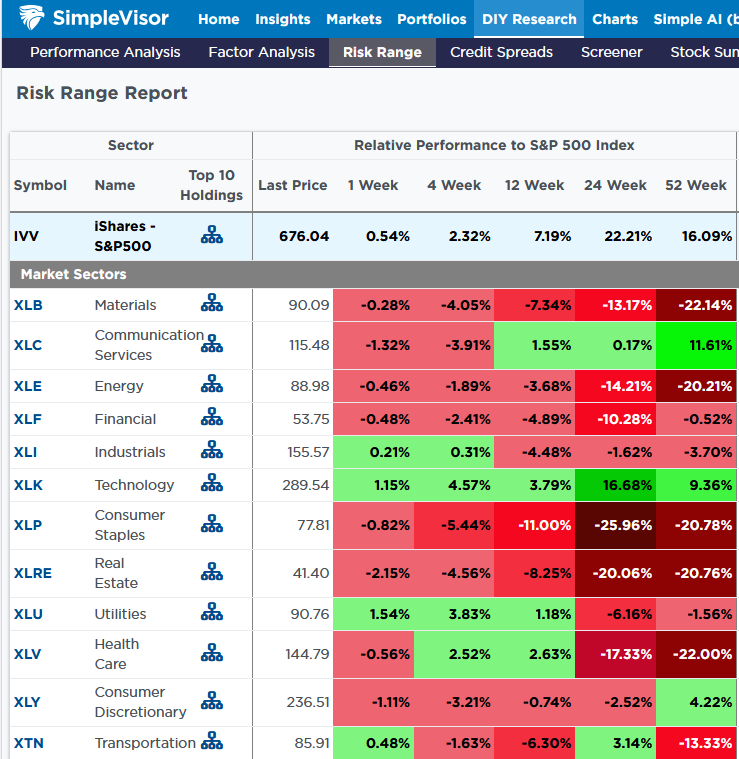
Task: Open the Markets menu
Action: [354, 19]
